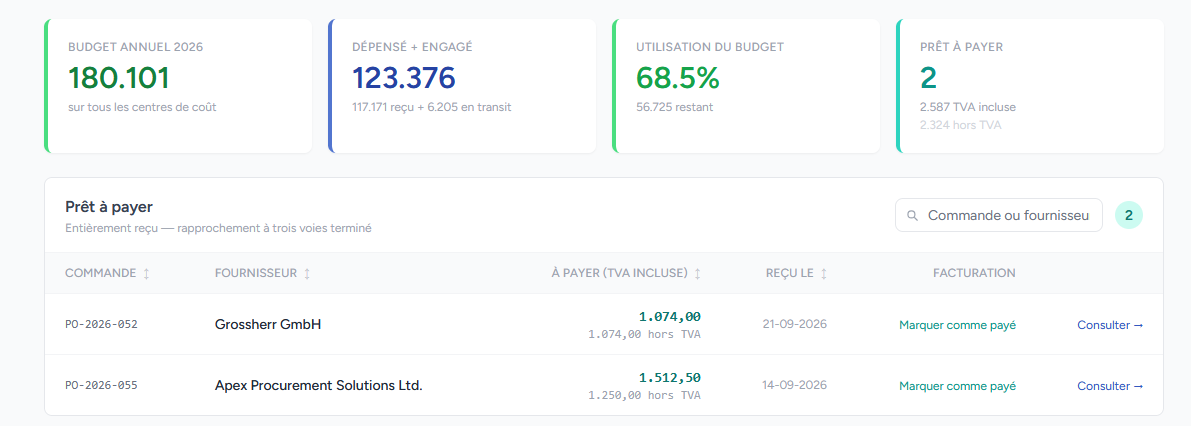Mark PO-2026-052 Grossherr GmbH as payé

click(957, 325)
